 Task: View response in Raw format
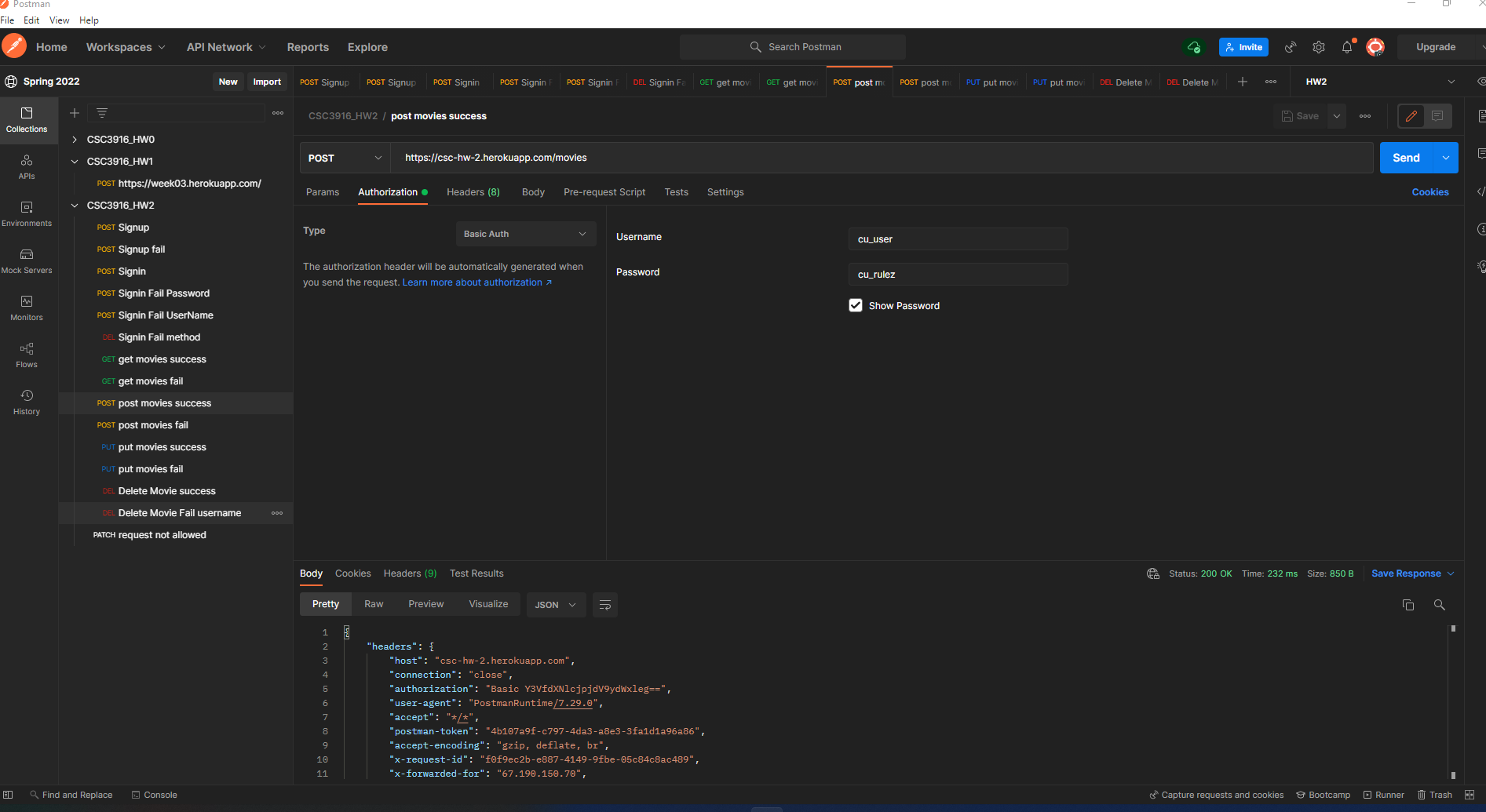point(373,603)
